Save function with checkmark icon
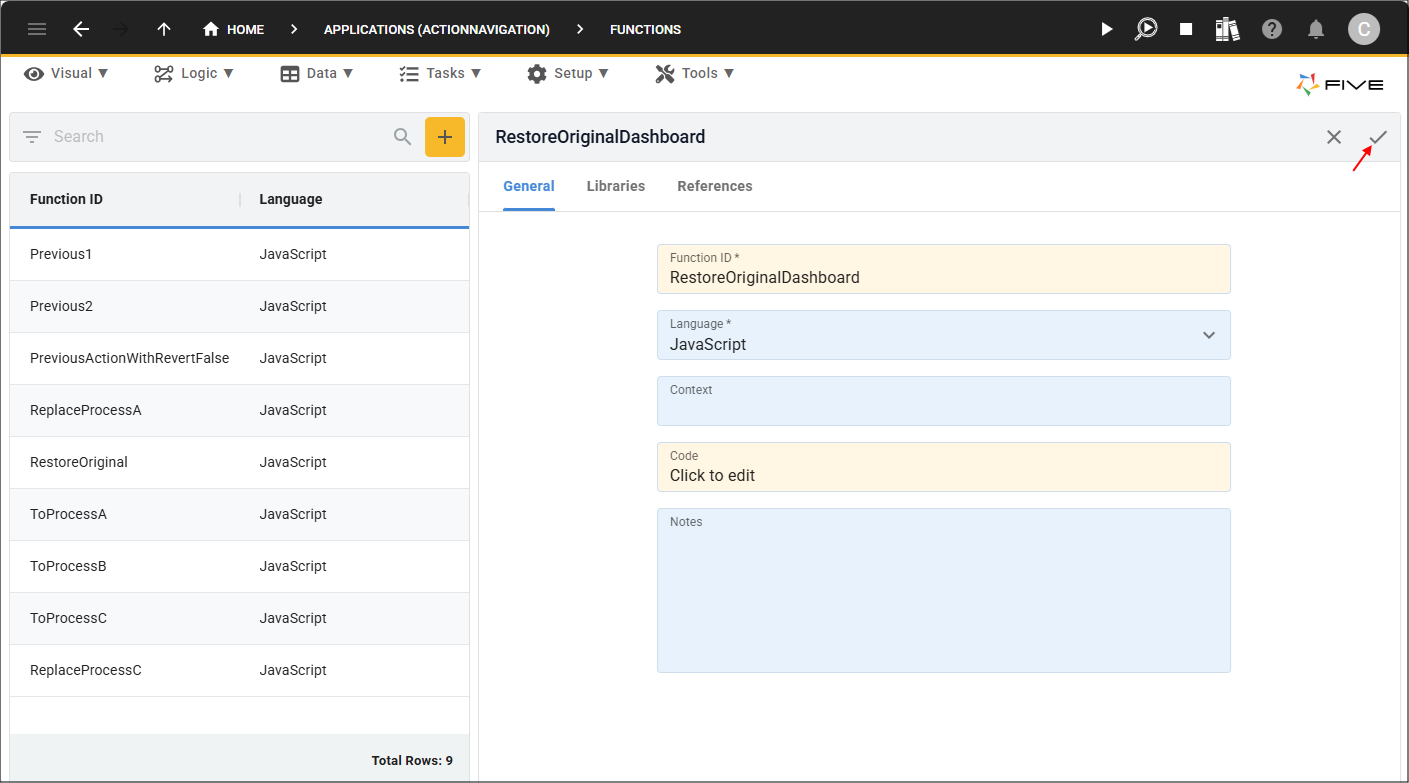The image size is (1409, 783). (1378, 137)
